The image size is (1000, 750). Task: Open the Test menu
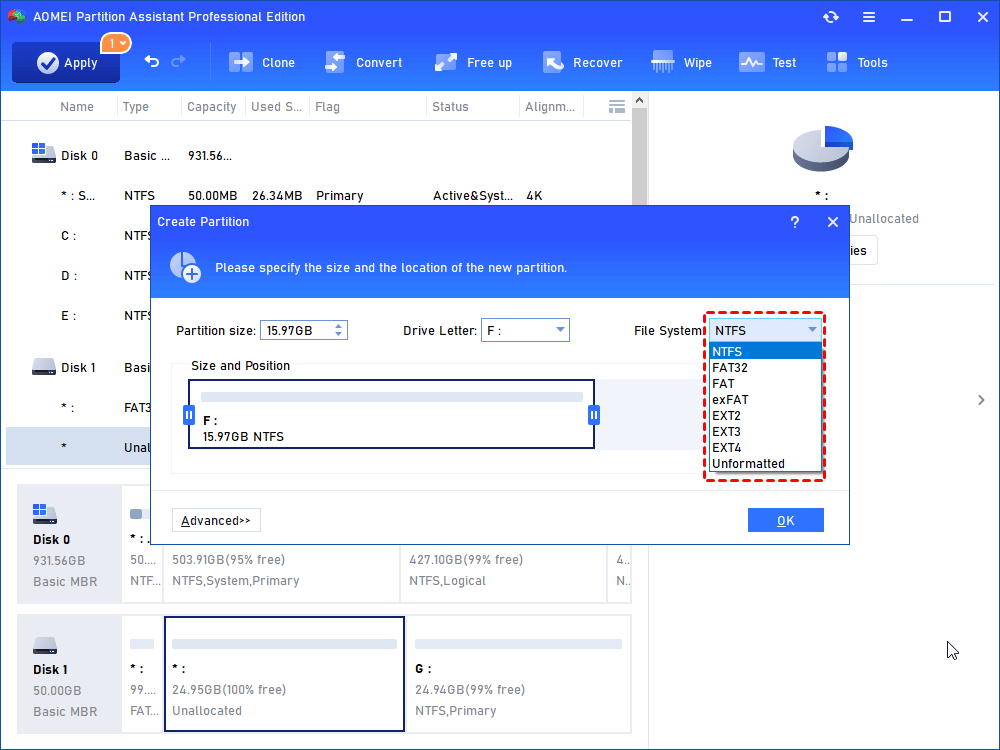767,62
